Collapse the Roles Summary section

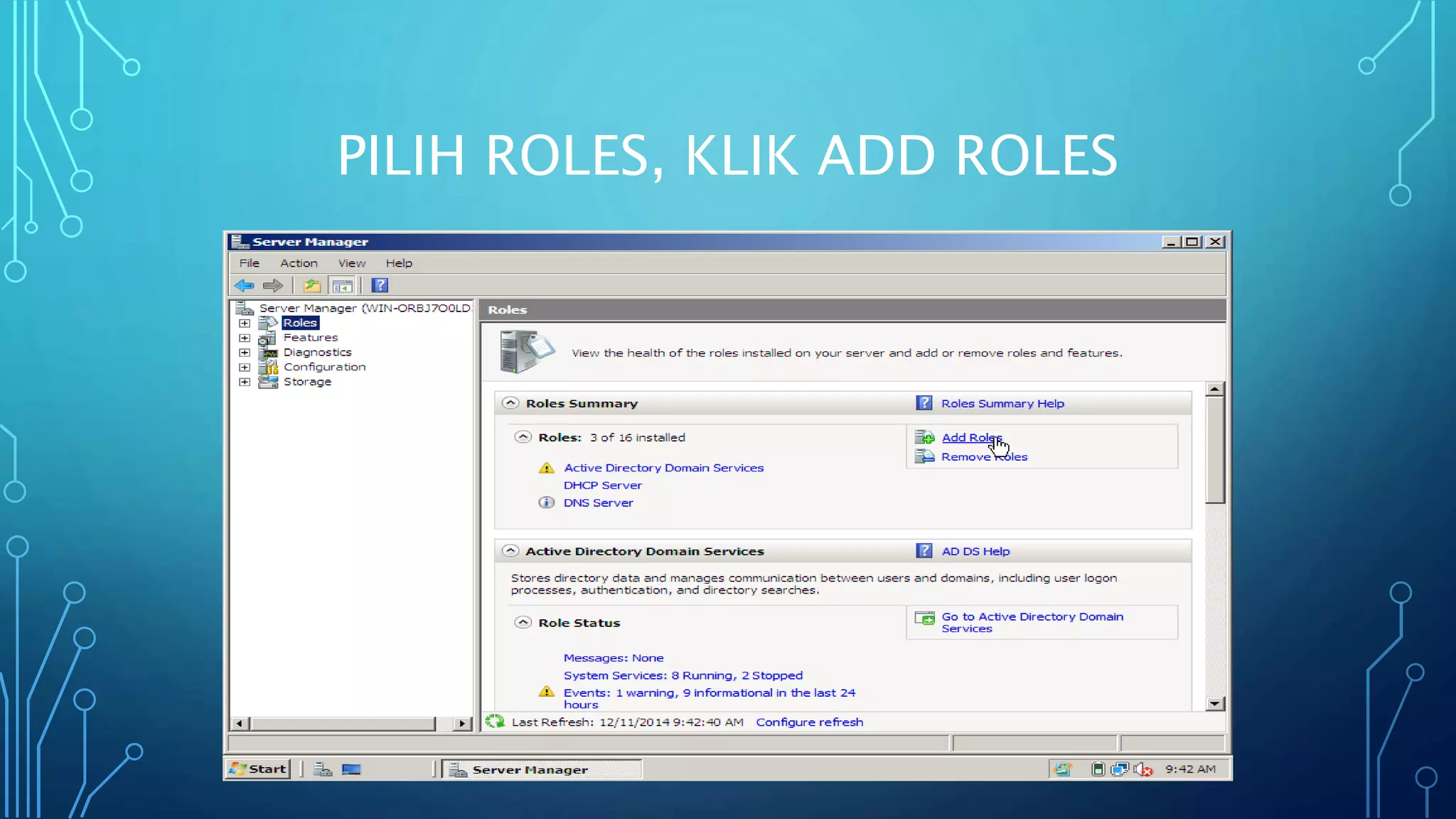click(510, 403)
